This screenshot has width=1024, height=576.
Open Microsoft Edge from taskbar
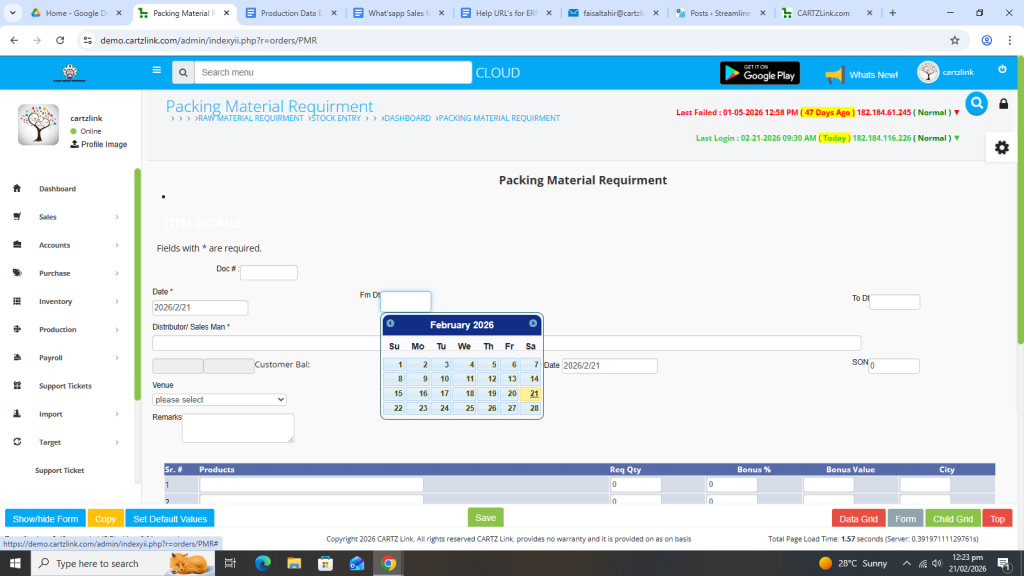coord(263,563)
